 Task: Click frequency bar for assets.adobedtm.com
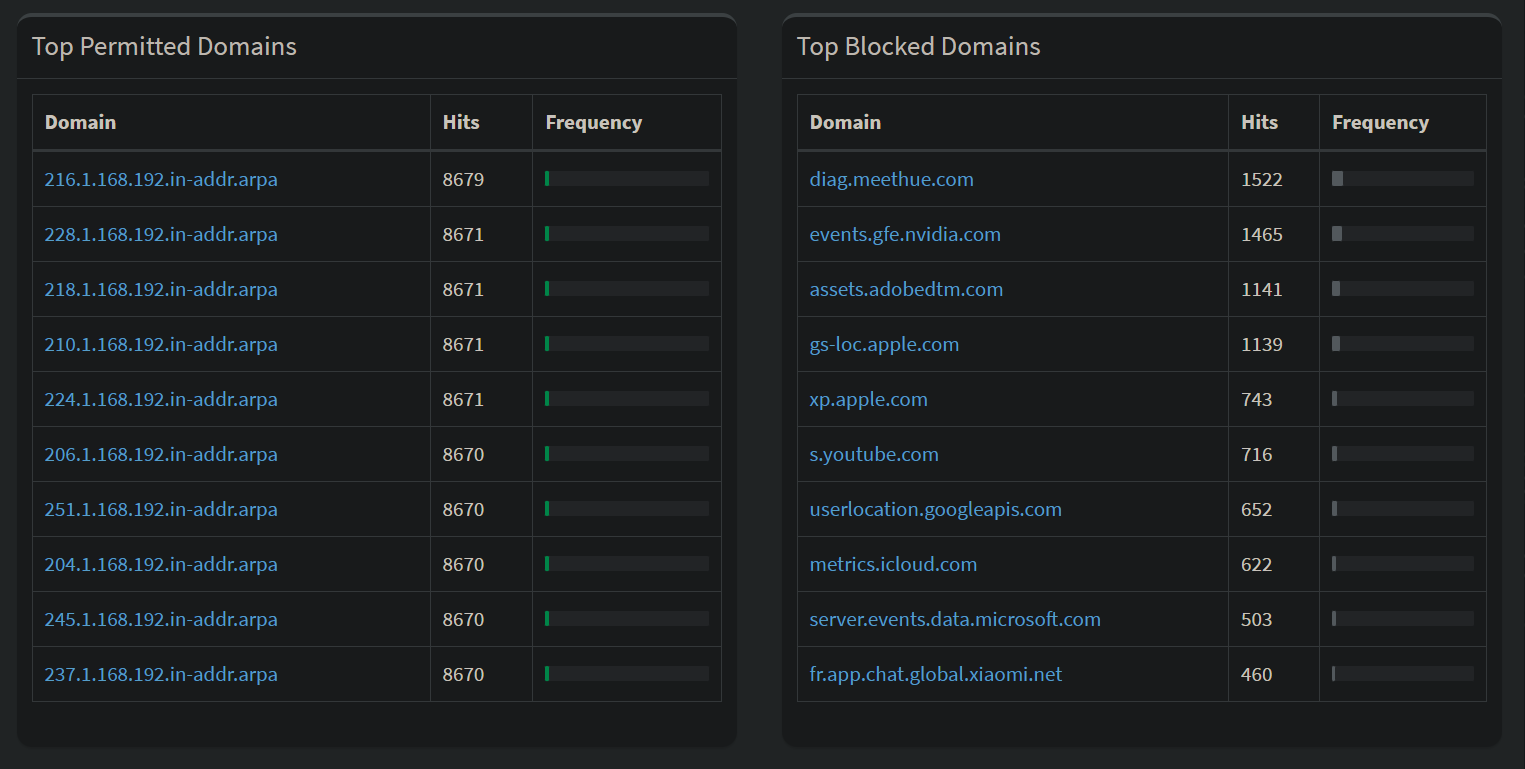[1402, 288]
